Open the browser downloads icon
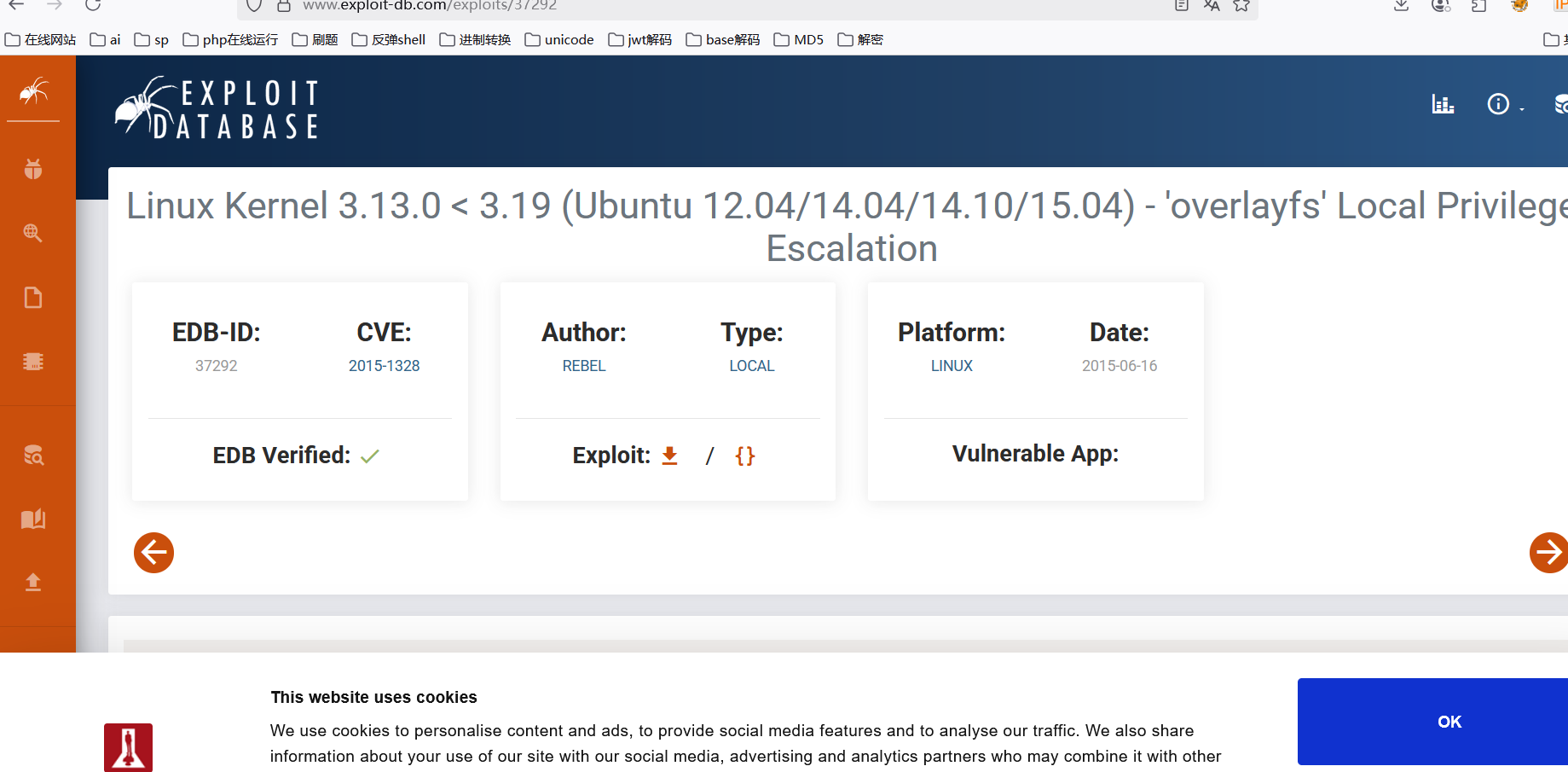1568x772 pixels. click(x=1401, y=5)
